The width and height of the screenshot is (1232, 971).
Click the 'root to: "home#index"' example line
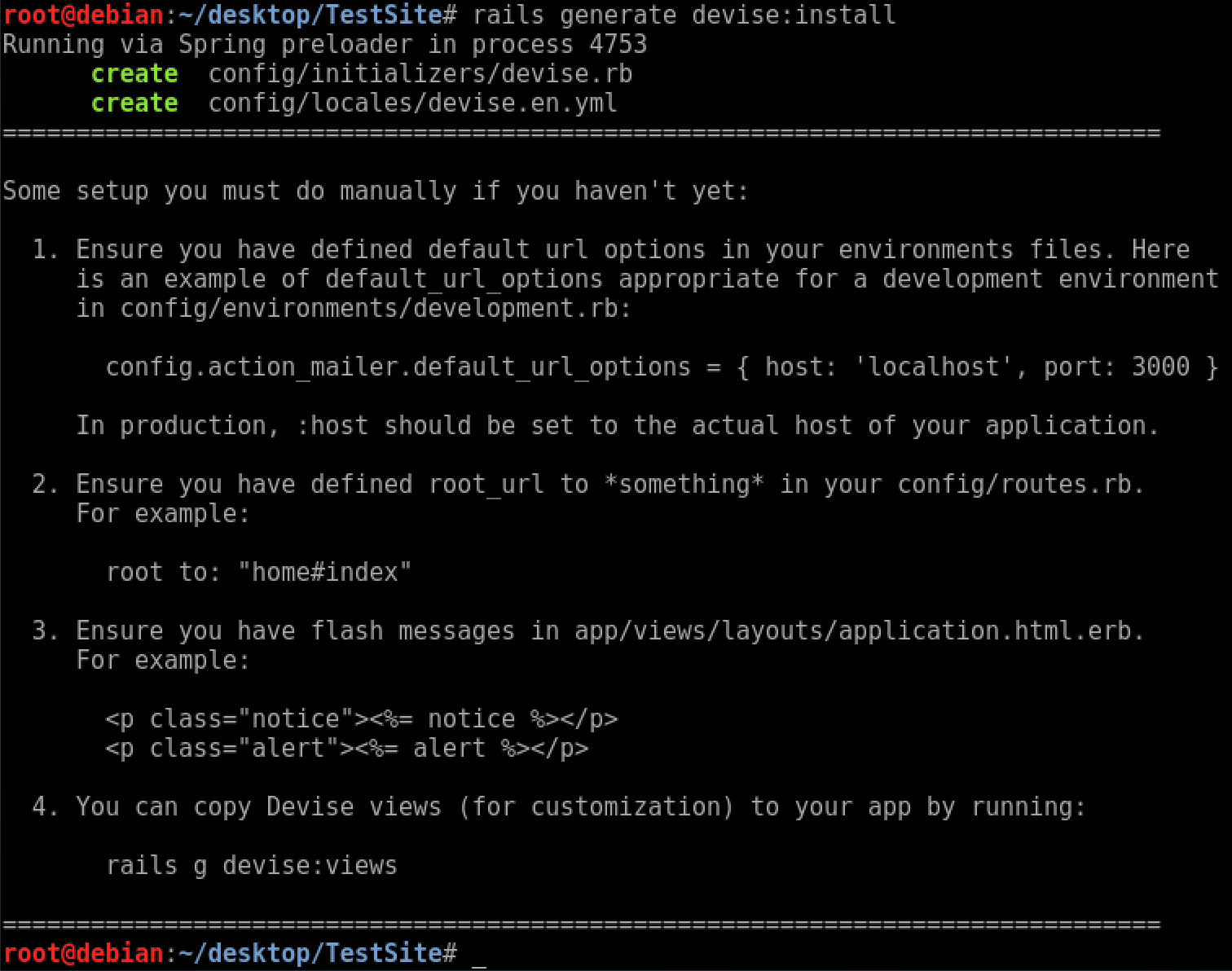[x=258, y=573]
